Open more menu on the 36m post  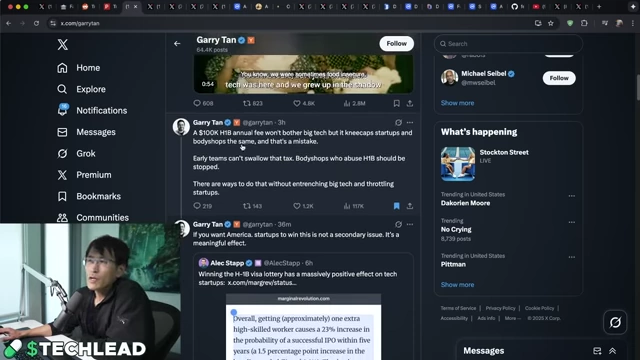point(410,224)
